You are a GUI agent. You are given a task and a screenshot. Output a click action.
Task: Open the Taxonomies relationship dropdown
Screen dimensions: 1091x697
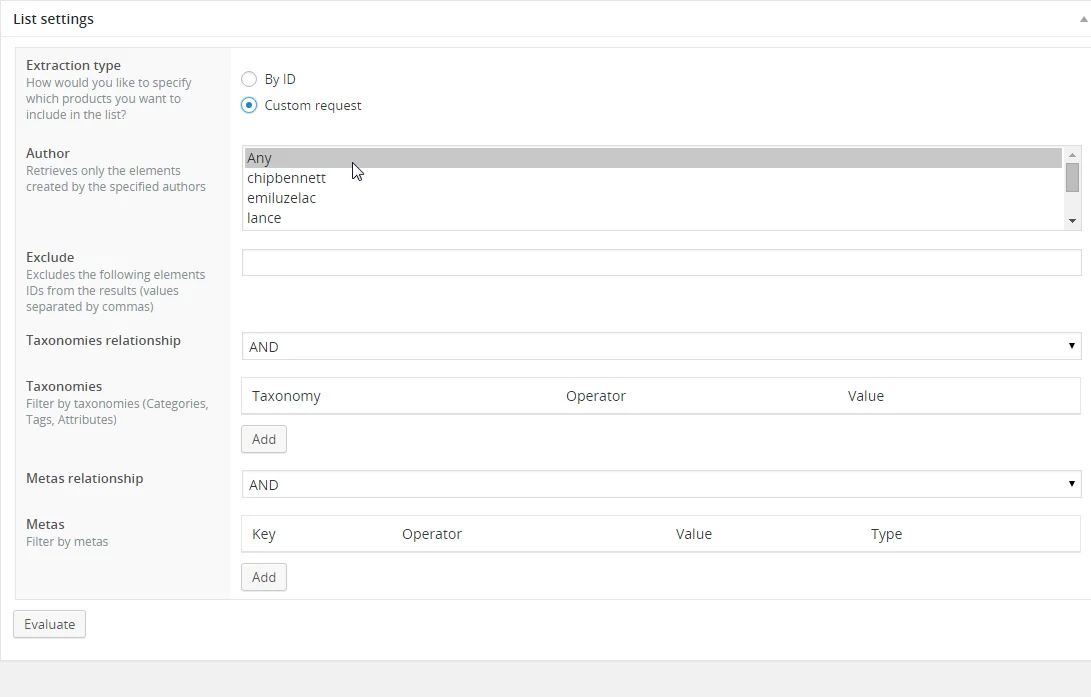(x=661, y=346)
